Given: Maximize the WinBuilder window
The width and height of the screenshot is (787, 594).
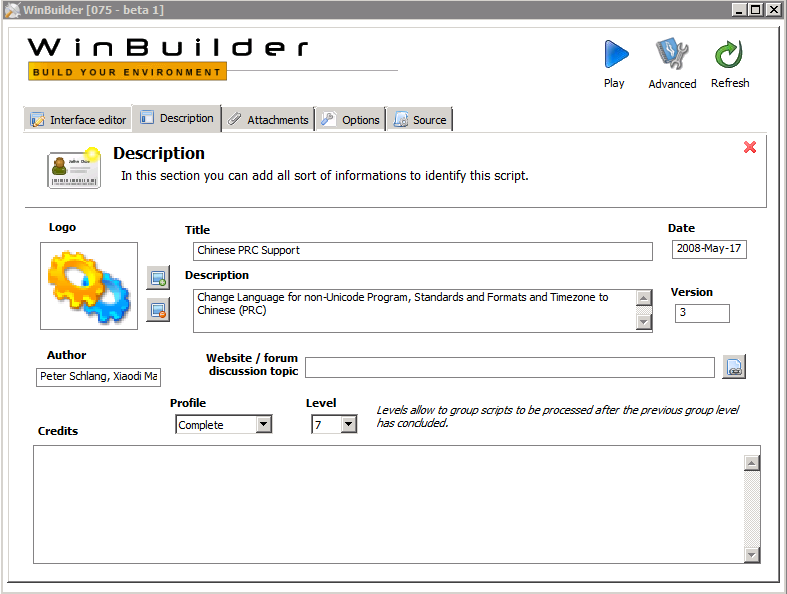Looking at the screenshot, I should pos(755,10).
